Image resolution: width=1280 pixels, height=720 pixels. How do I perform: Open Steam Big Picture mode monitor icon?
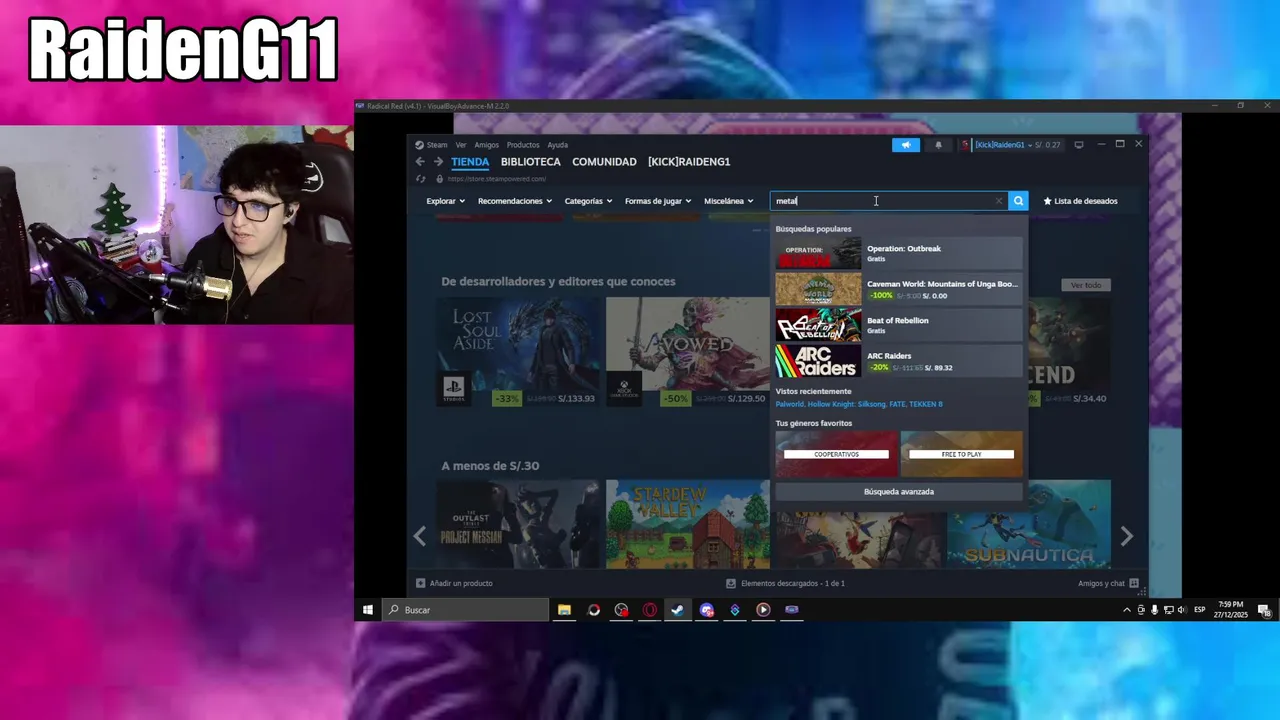(1079, 145)
